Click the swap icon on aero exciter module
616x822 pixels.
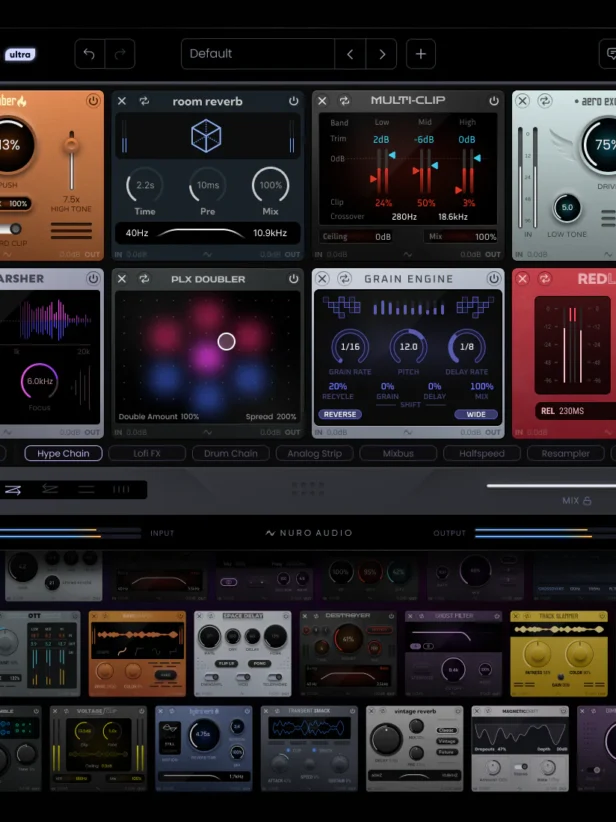pos(545,101)
